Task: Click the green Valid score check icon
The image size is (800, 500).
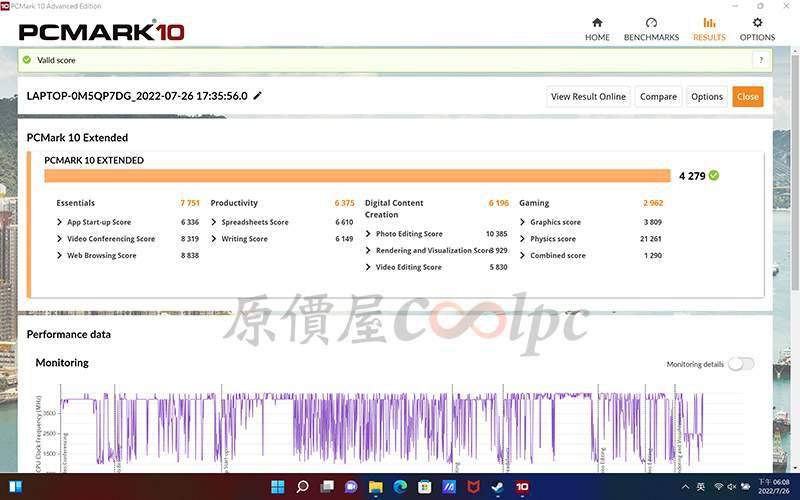Action: pos(27,60)
